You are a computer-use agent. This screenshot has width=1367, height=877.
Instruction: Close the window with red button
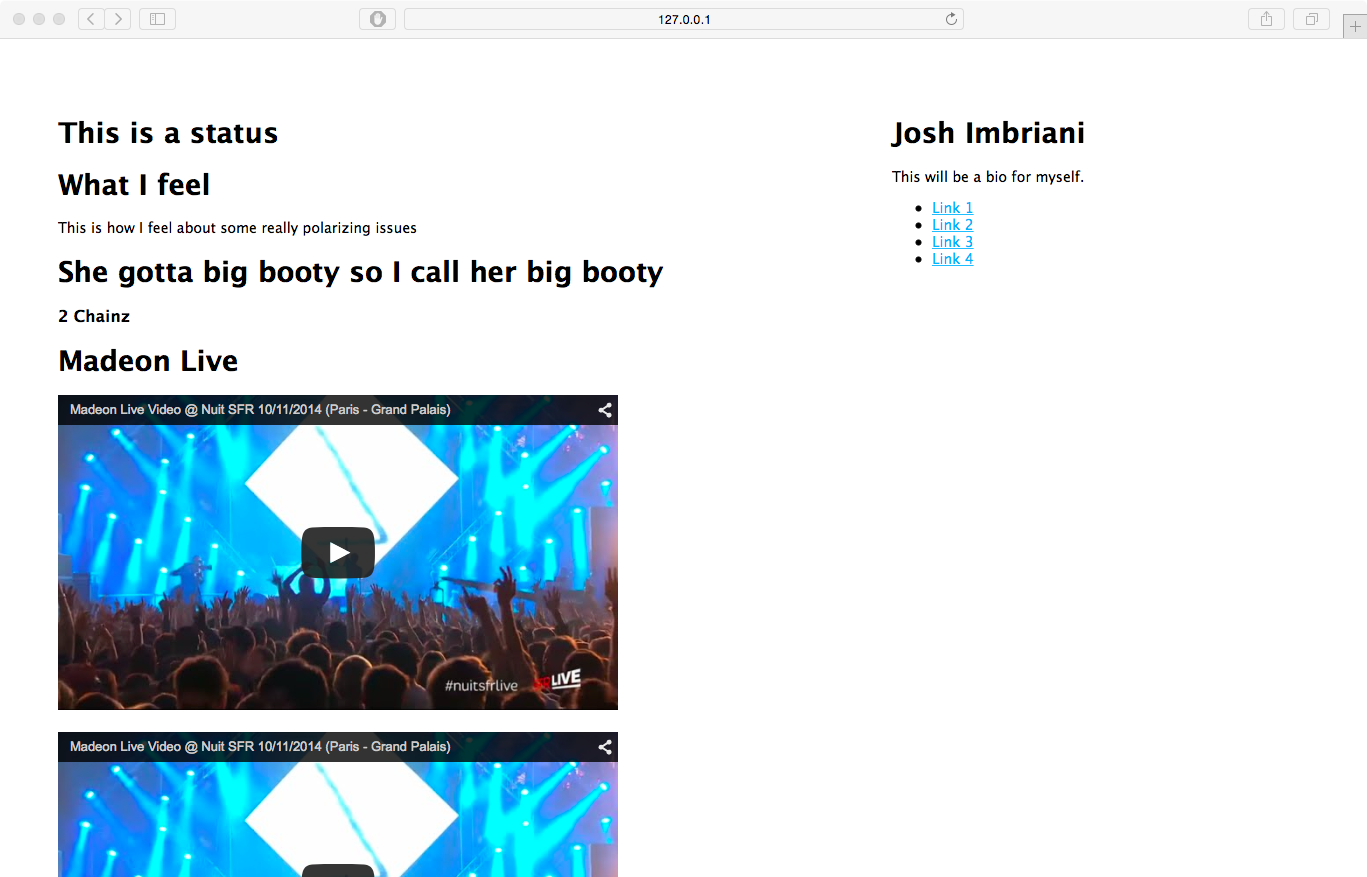click(x=19, y=19)
